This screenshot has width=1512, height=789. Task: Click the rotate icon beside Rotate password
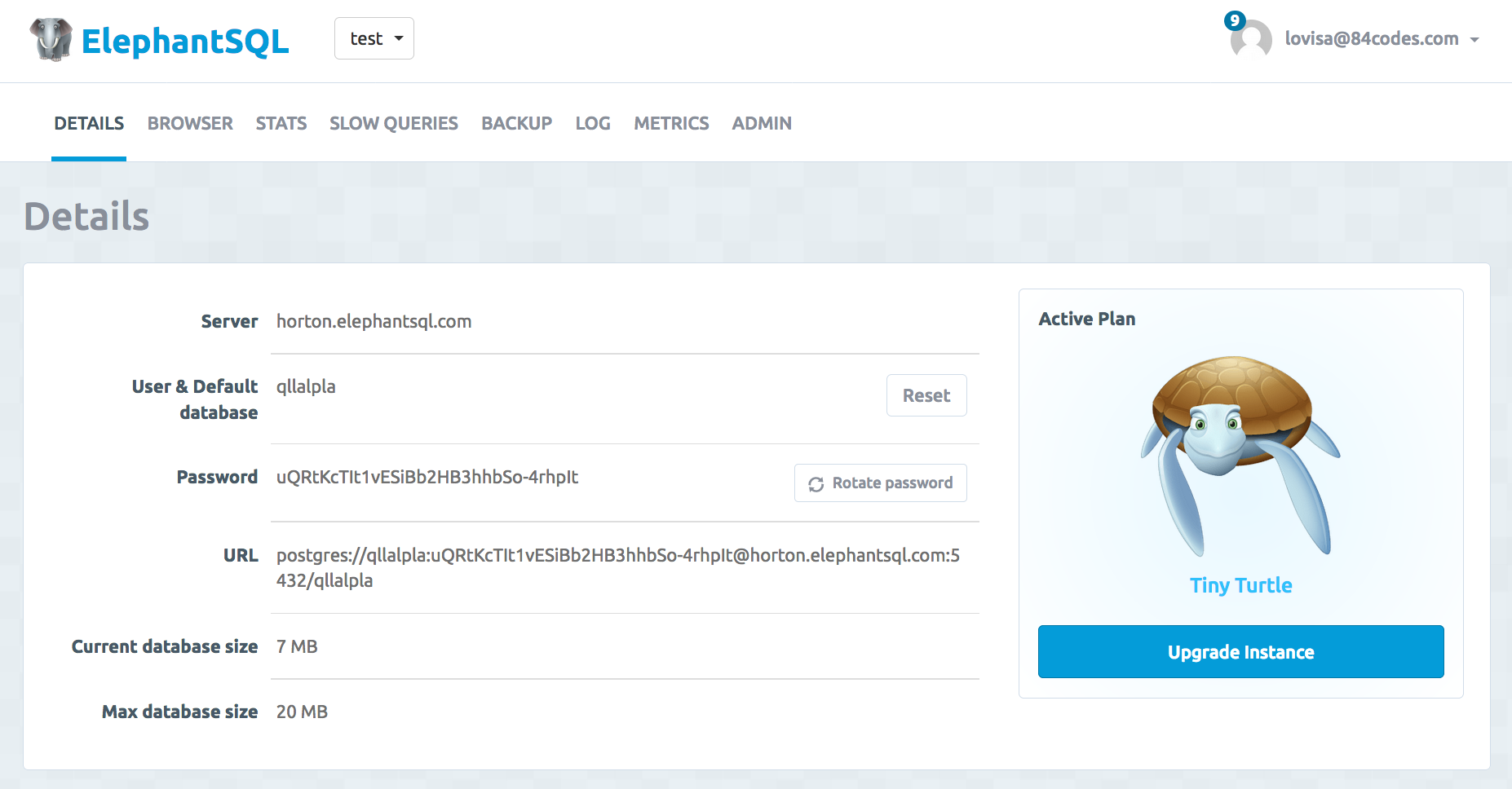tap(816, 483)
